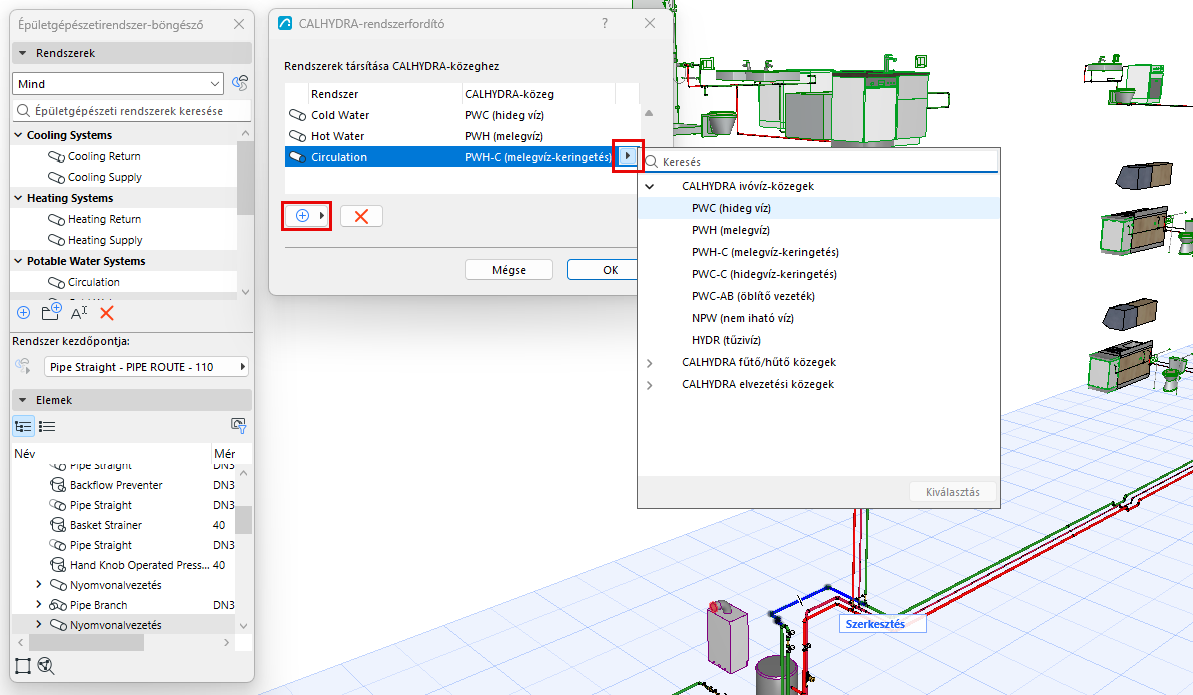This screenshot has width=1193, height=695.
Task: Click the Kiválasztás button
Action: (x=953, y=493)
